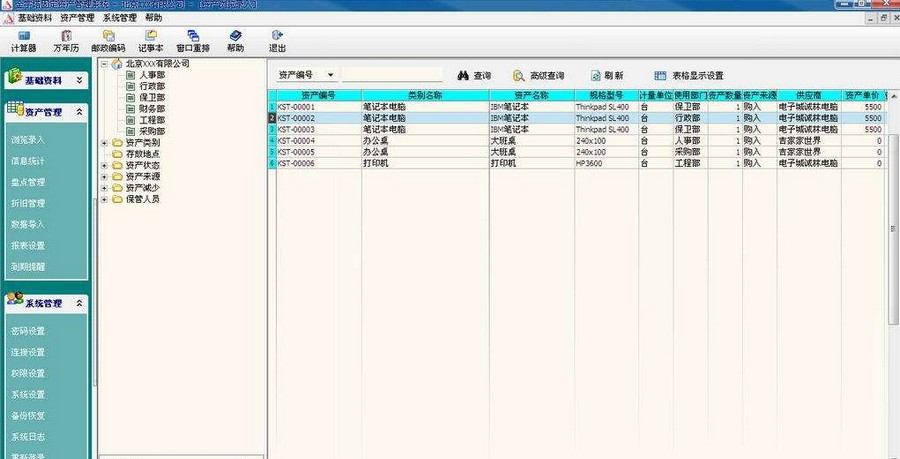900x459 pixels.
Task: Open 到期提醒 in the sidebar
Action: [x=28, y=267]
